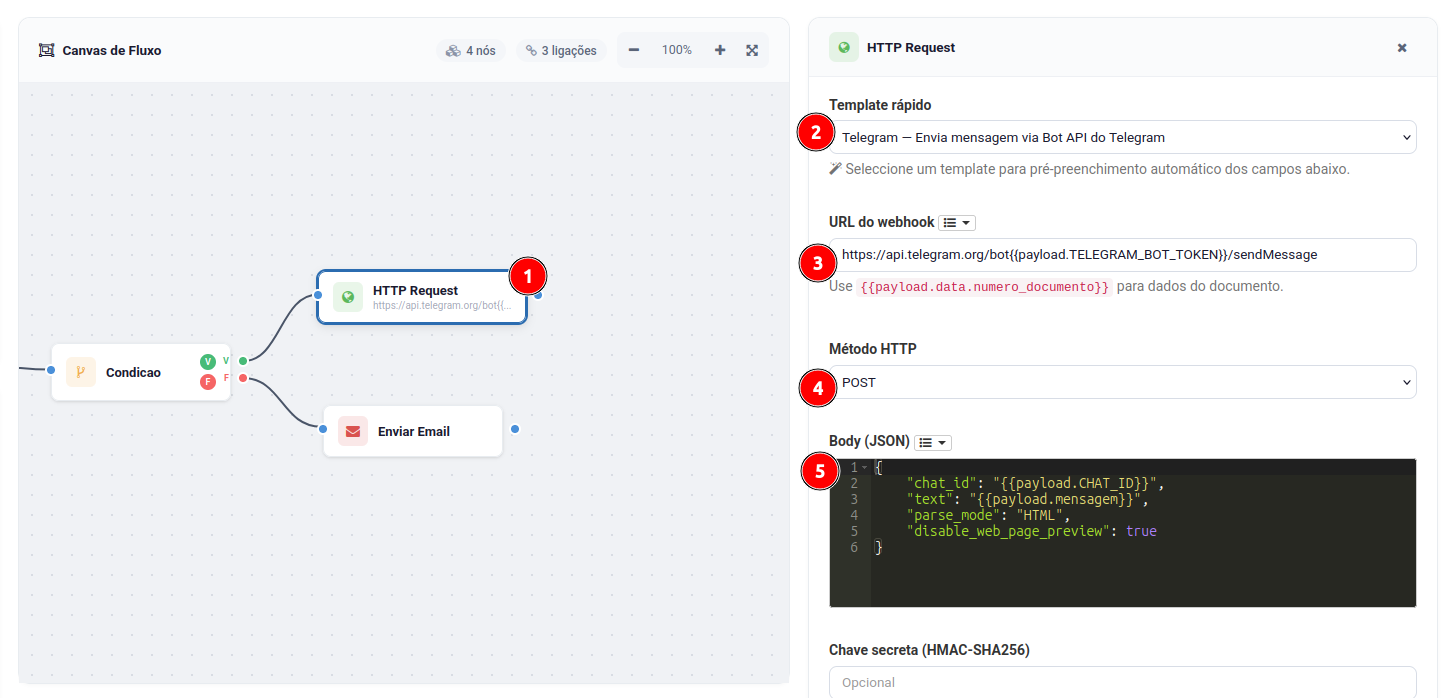Screen dimensions: 1444x698
Task: Close the HTTP Request panel
Action: [x=1402, y=47]
